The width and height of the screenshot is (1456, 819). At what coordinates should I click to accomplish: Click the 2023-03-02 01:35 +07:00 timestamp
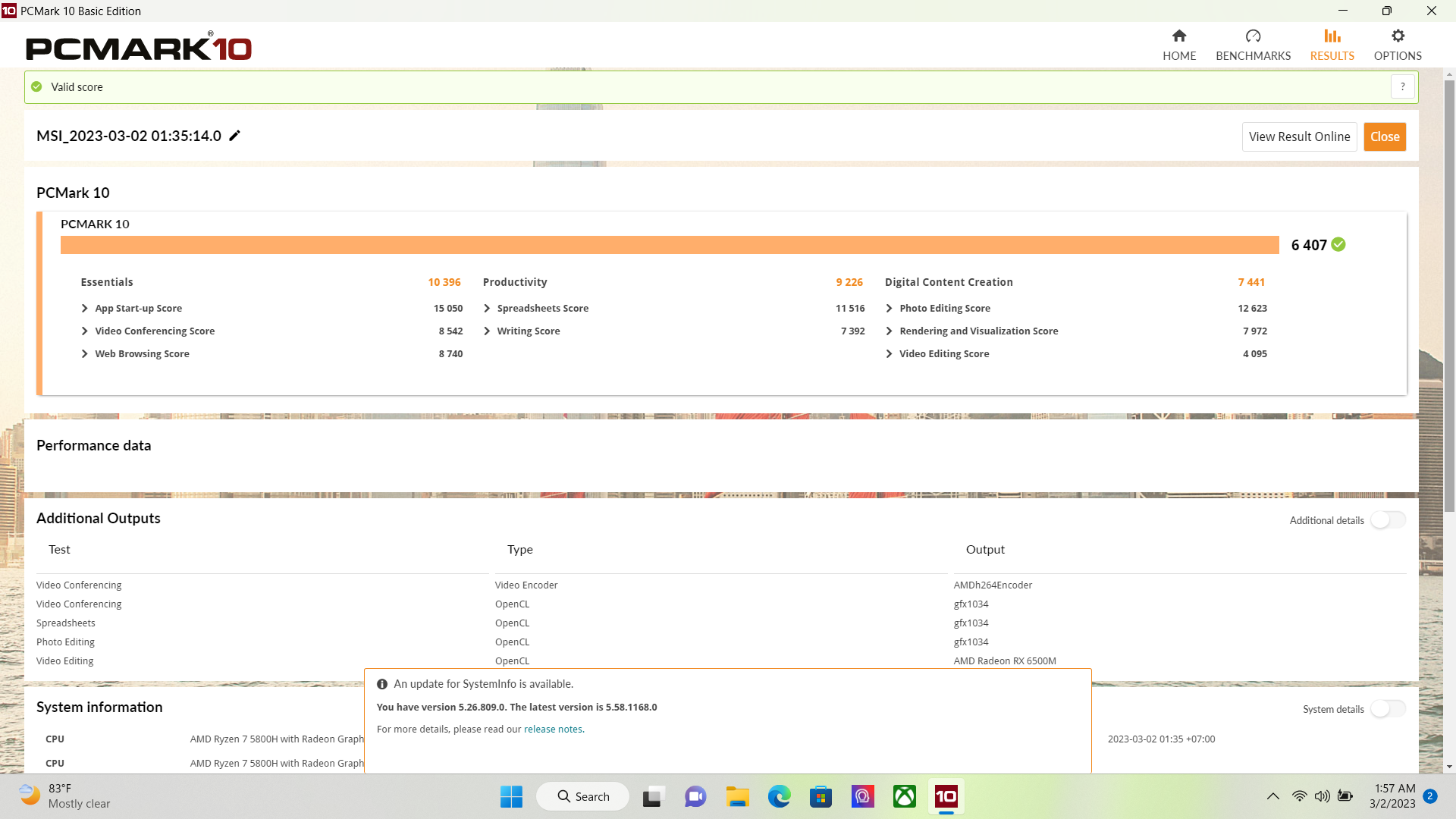pos(1161,739)
